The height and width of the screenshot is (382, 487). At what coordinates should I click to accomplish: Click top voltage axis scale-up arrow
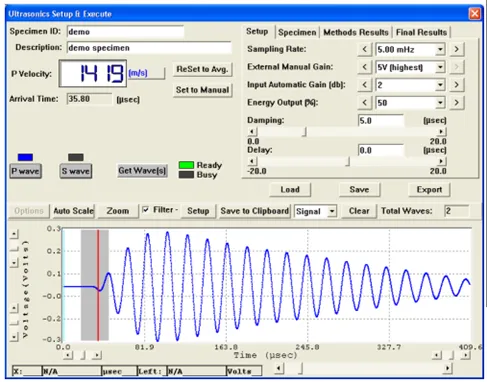point(14,234)
